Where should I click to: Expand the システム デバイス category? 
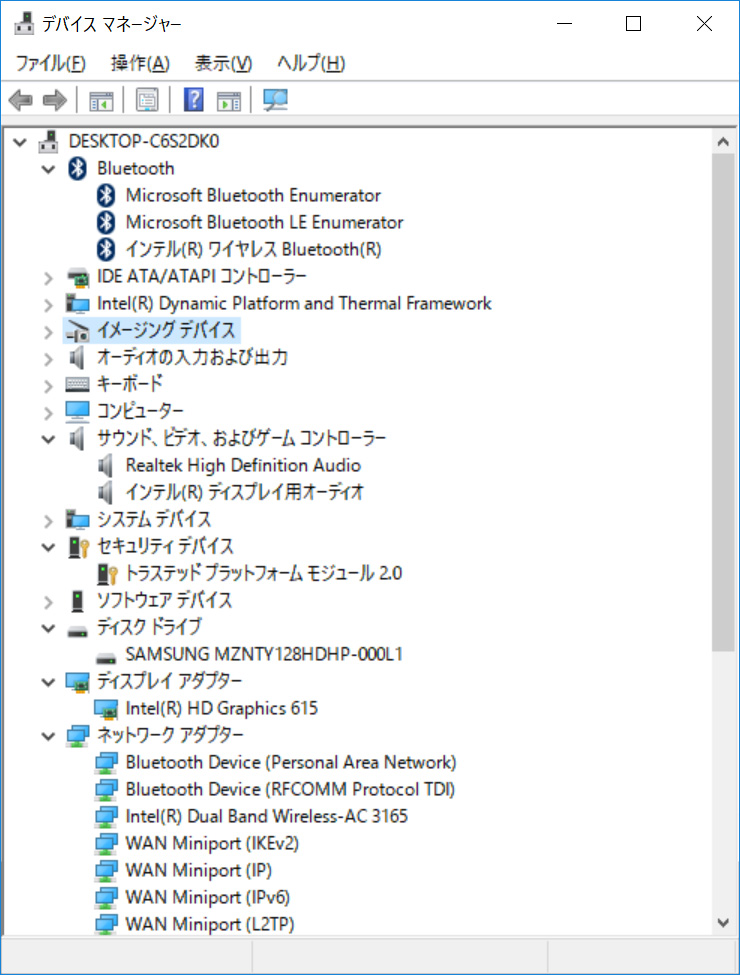(49, 520)
